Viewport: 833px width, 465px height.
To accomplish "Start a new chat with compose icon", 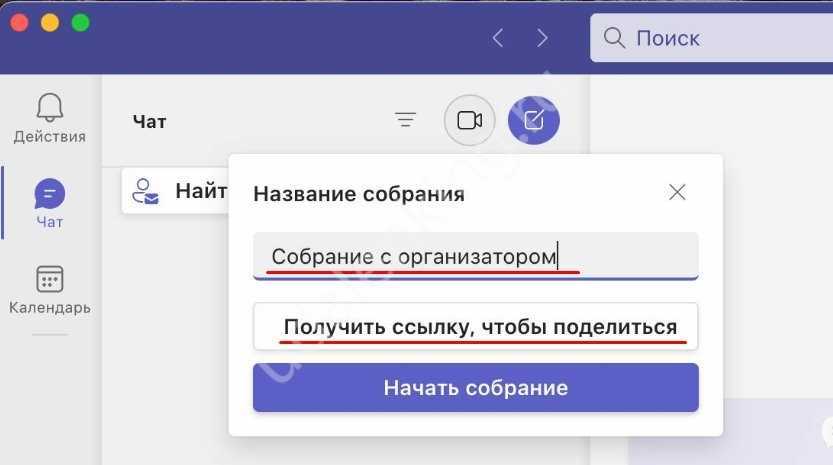I will (x=534, y=120).
